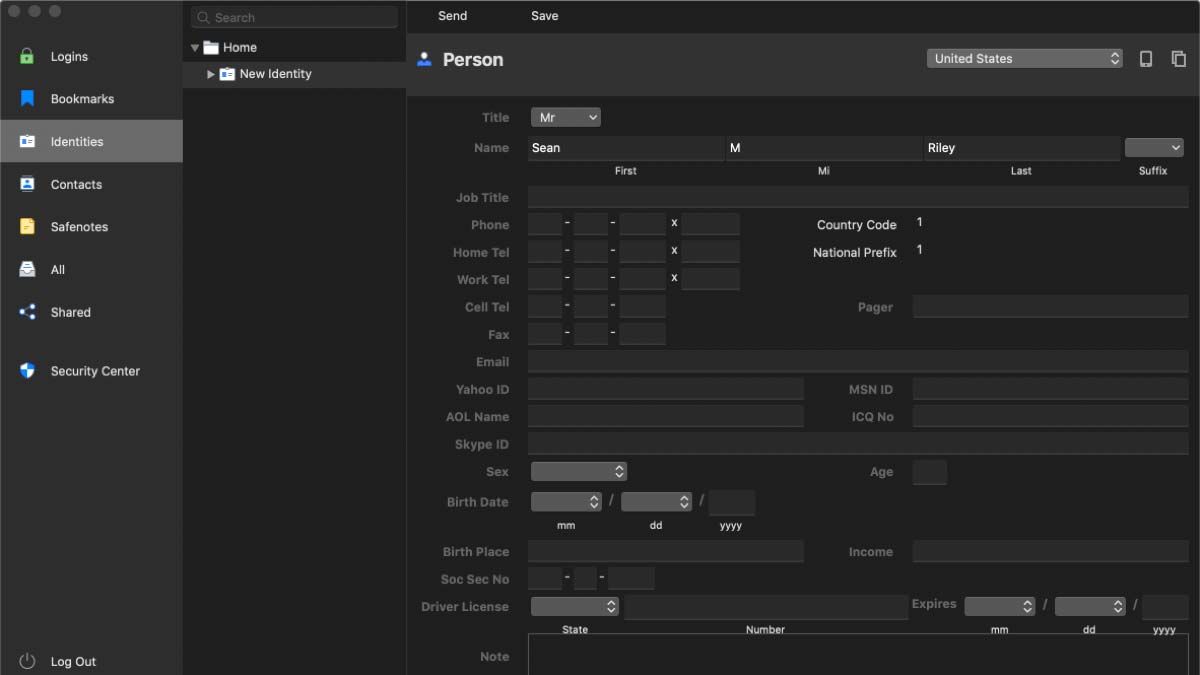This screenshot has width=1200, height=675.
Task: Open the United States country dropdown
Action: point(1022,58)
